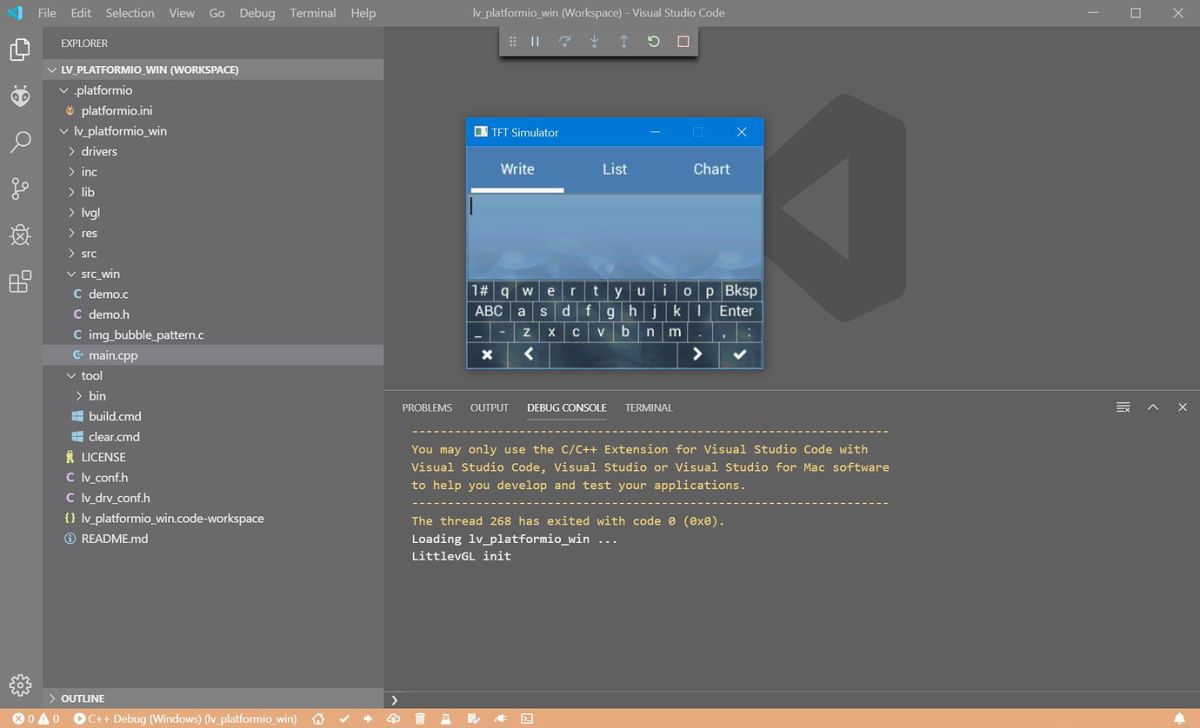Viewport: 1200px width, 728px height.
Task: Select the Chart tab in TFT Simulator
Action: [711, 169]
